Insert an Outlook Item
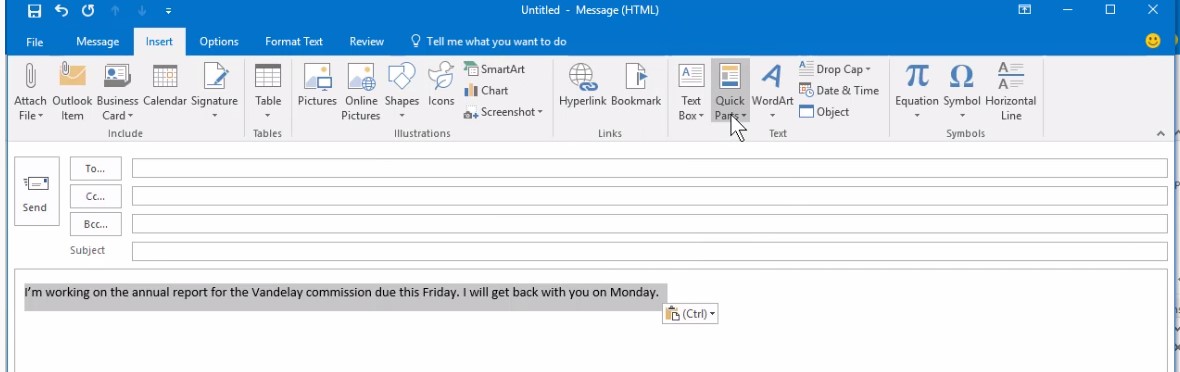1180x372 pixels. pyautogui.click(x=72, y=93)
